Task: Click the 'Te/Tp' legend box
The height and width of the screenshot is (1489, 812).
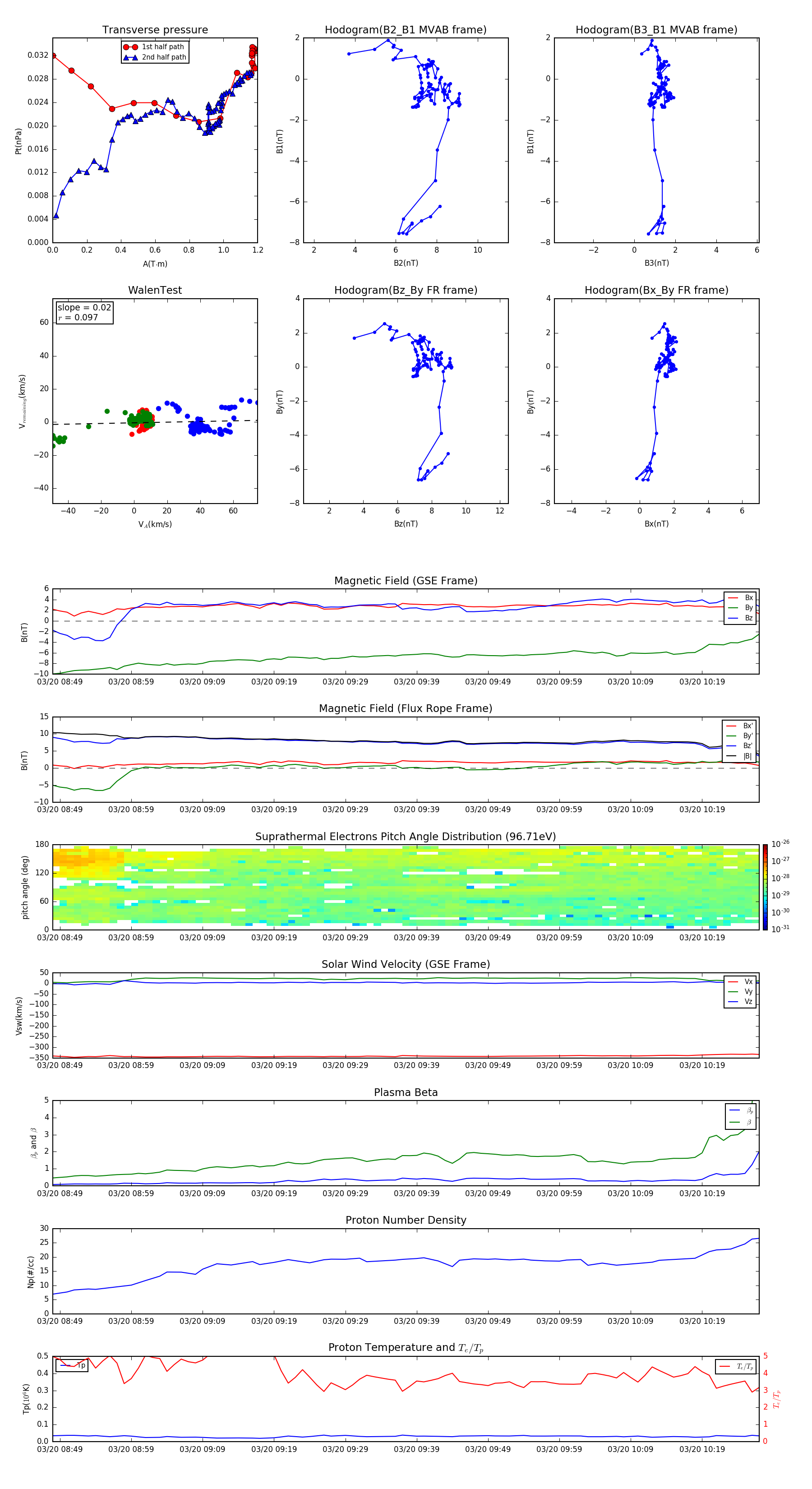Action: coord(736,1366)
